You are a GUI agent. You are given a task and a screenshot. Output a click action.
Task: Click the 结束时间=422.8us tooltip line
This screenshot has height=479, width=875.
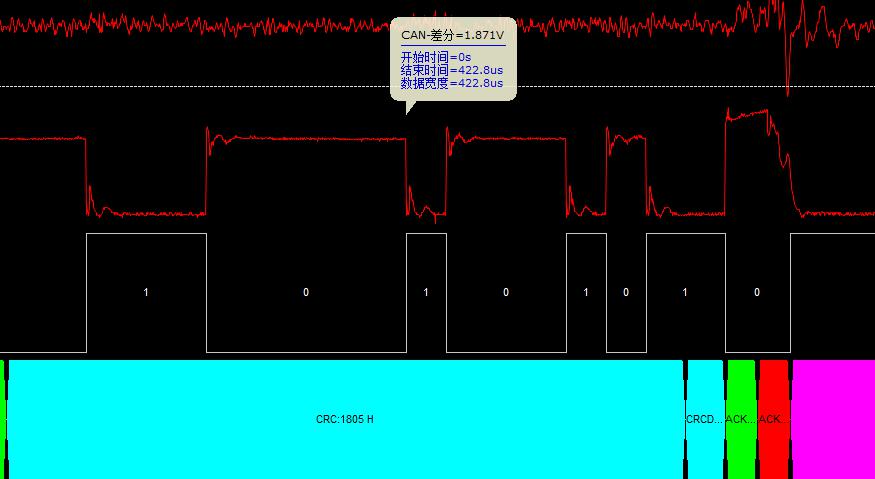tap(451, 71)
